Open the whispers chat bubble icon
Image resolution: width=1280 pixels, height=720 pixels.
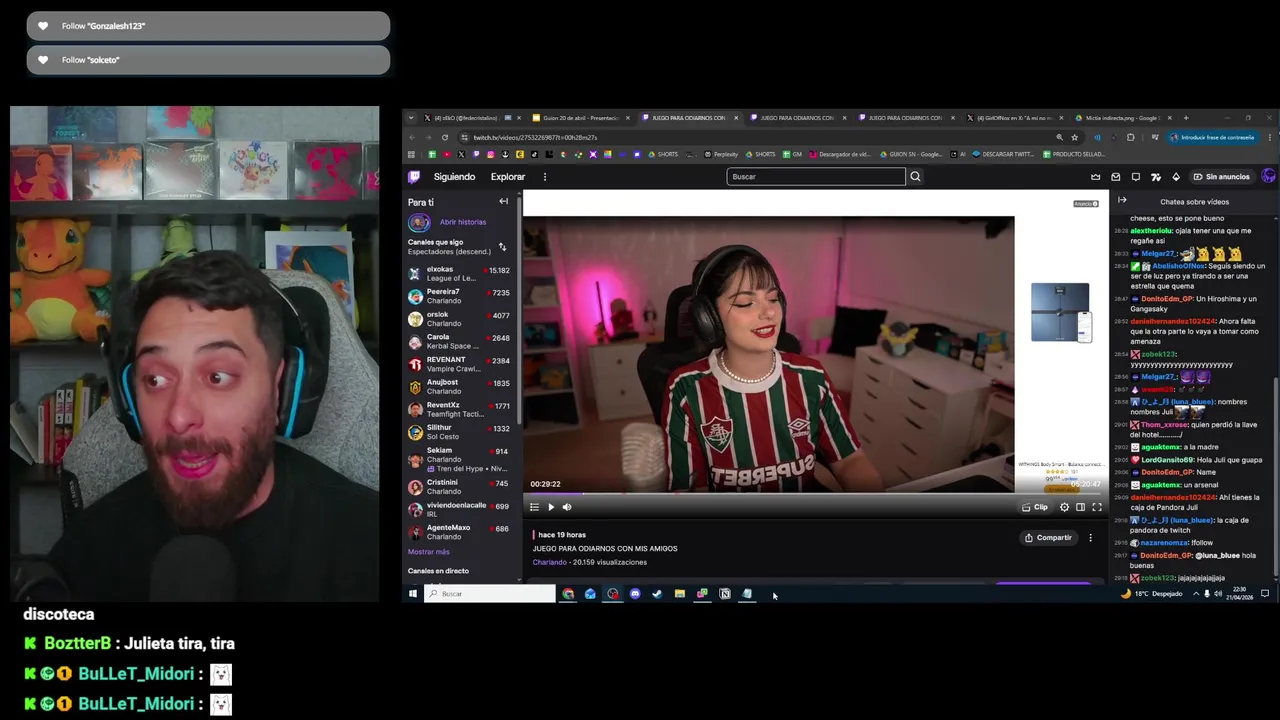point(1136,177)
